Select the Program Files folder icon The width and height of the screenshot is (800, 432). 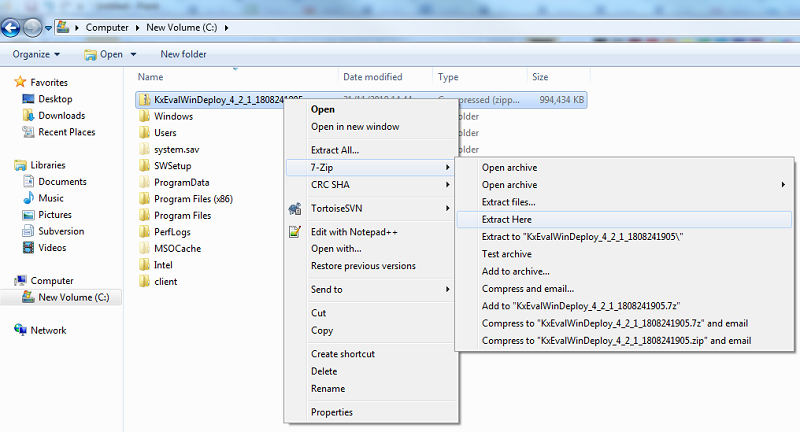coord(145,215)
